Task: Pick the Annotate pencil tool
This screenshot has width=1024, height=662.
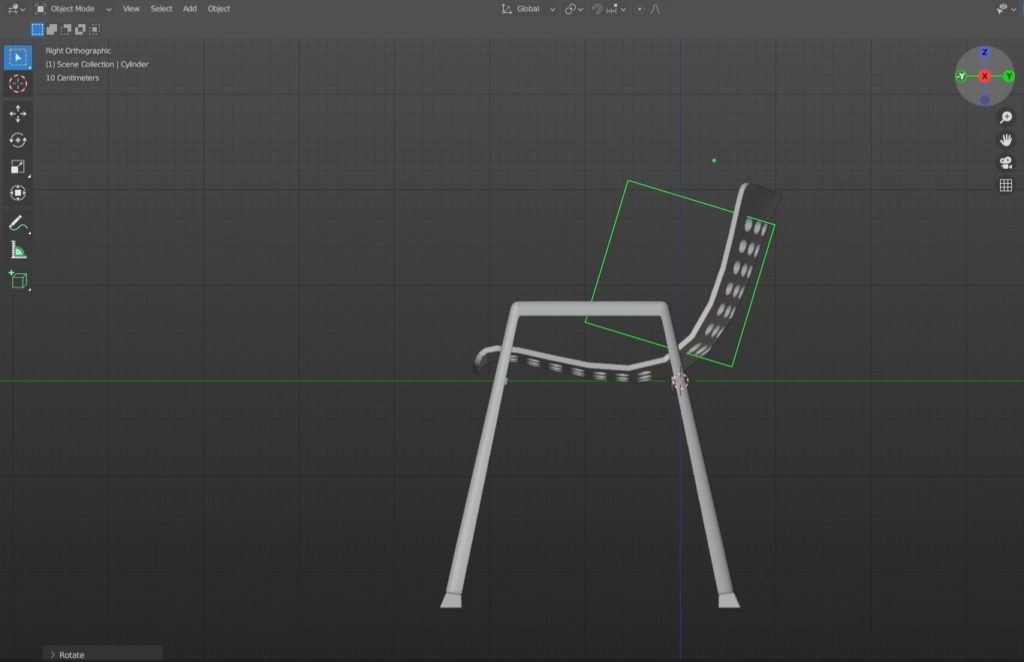Action: point(18,223)
